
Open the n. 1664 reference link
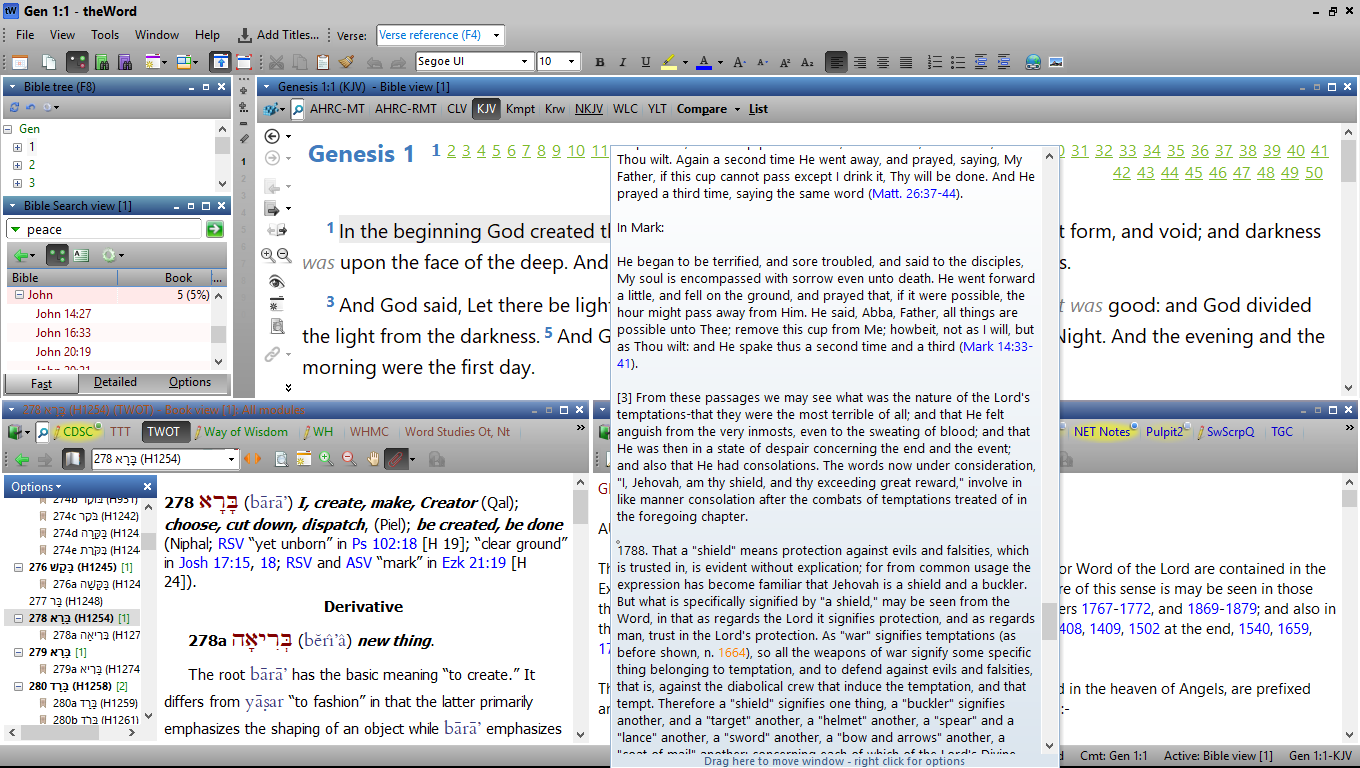(x=732, y=652)
